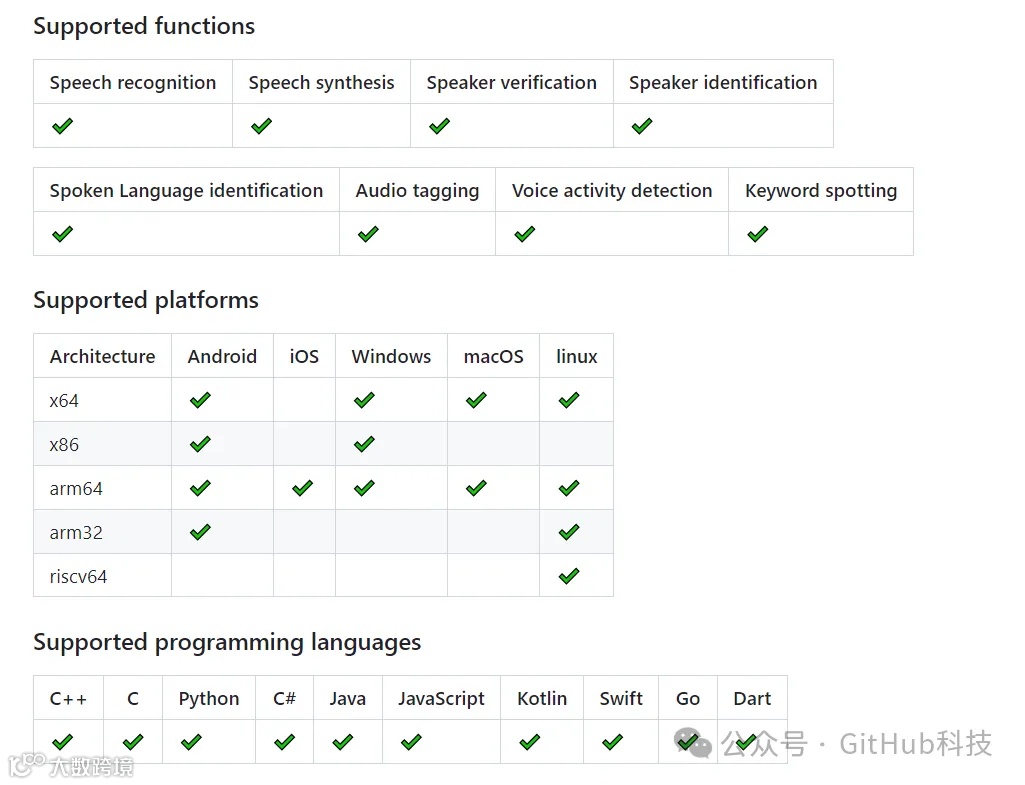This screenshot has width=1025, height=785.
Task: Click the Voice activity detection header cell
Action: (611, 190)
